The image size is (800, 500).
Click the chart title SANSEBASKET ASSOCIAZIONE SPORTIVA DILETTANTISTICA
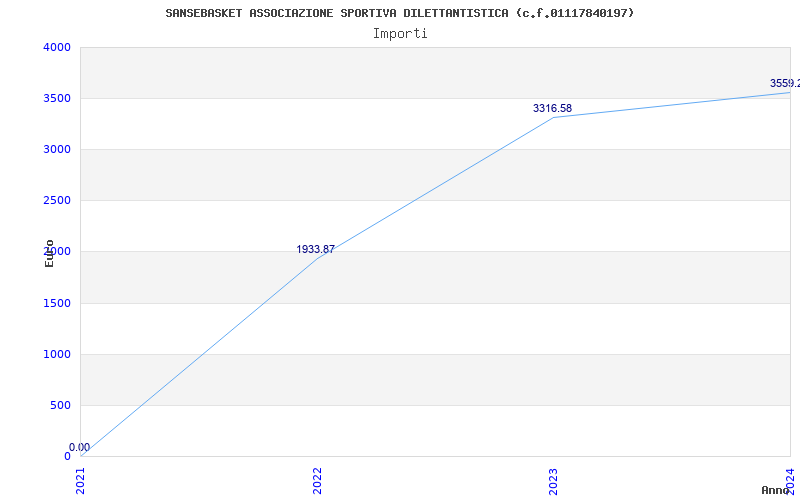tap(399, 13)
